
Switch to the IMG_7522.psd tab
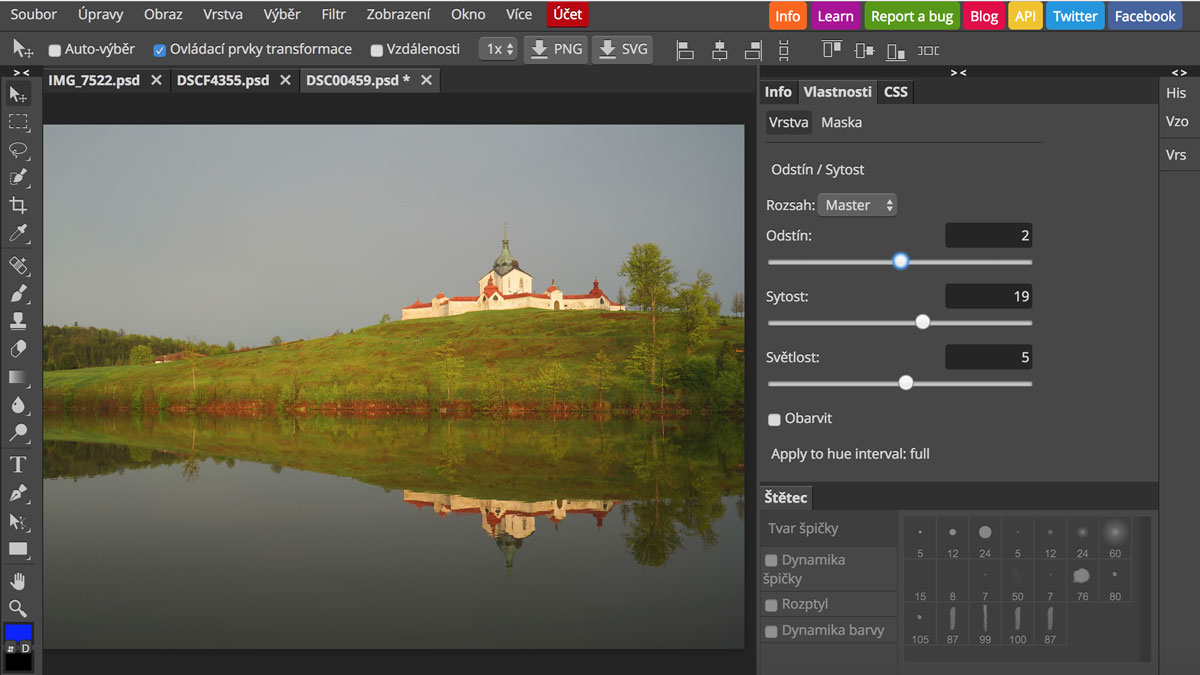(x=94, y=80)
